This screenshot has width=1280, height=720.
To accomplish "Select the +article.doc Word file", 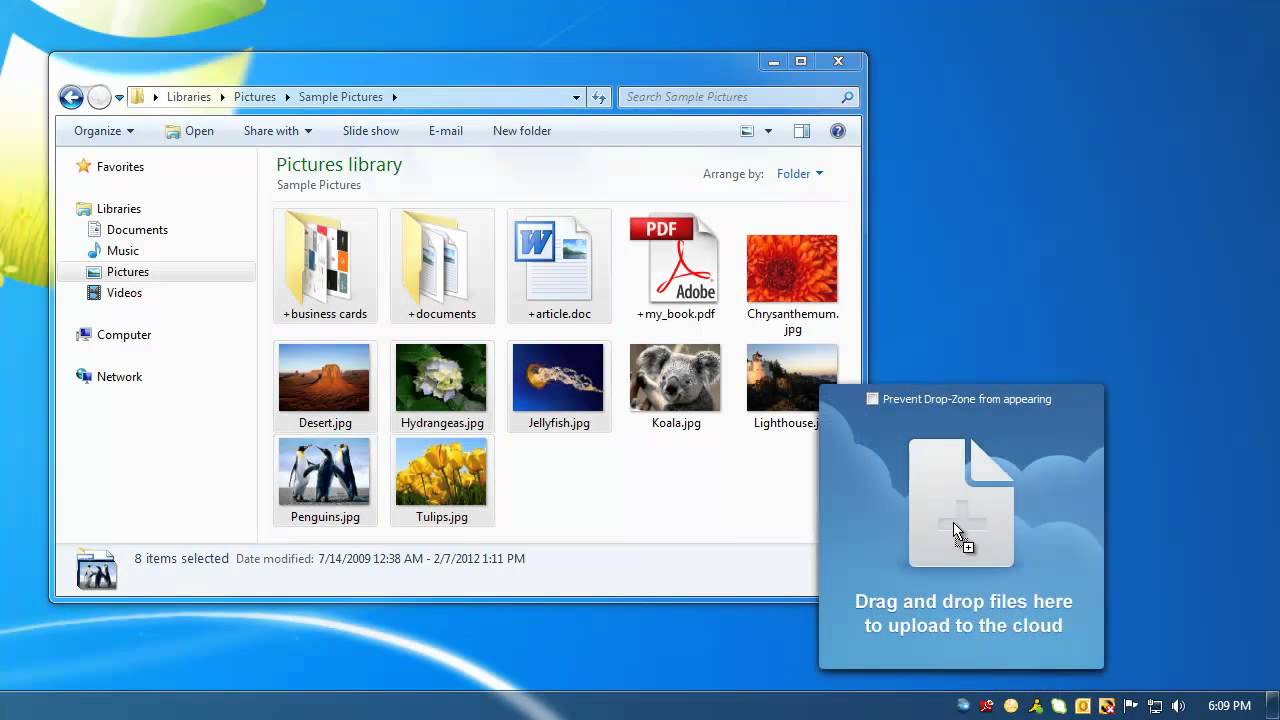I will pyautogui.click(x=559, y=266).
